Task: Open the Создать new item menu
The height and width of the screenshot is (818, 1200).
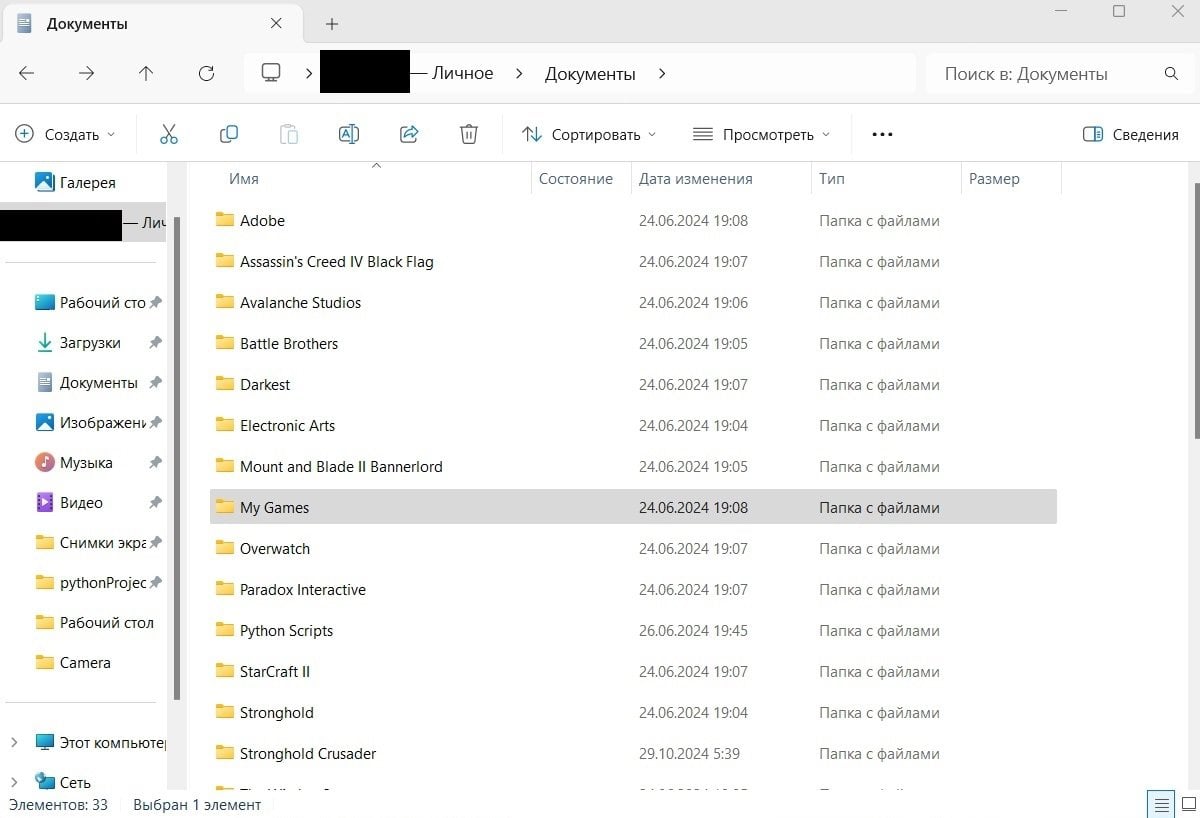Action: click(65, 134)
